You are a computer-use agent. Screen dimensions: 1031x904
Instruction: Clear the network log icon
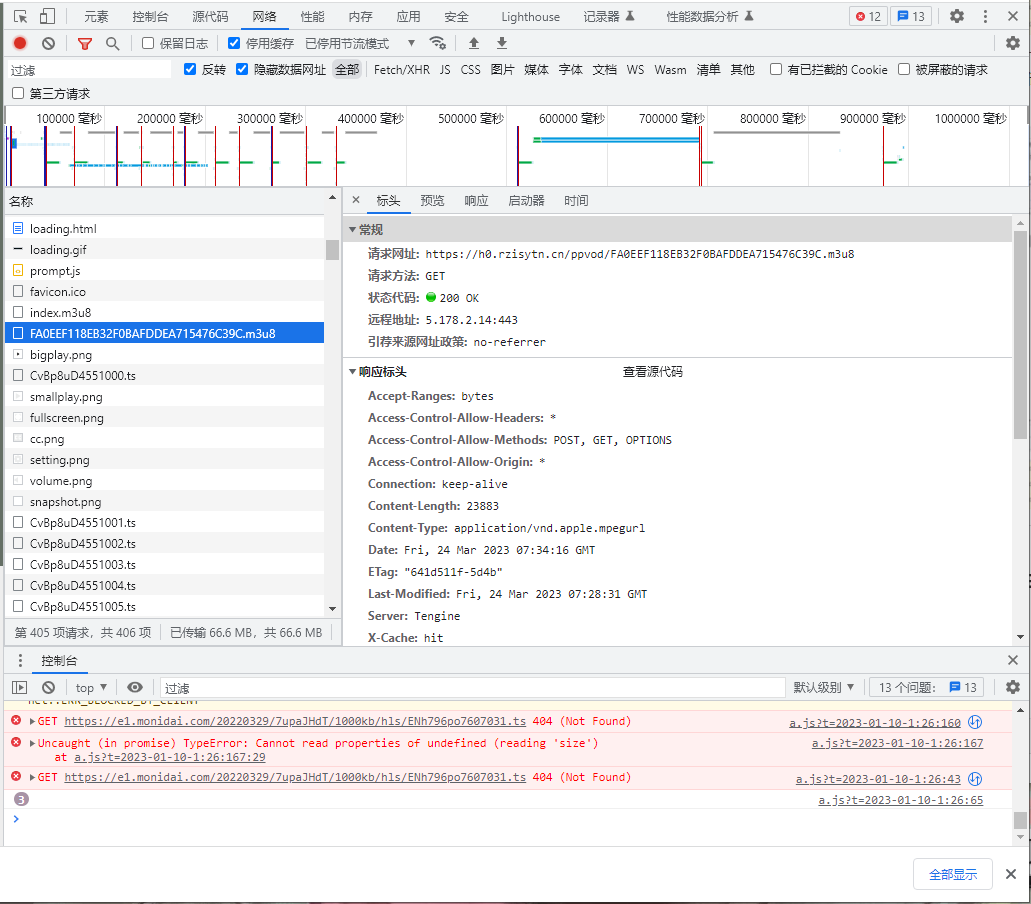[48, 43]
